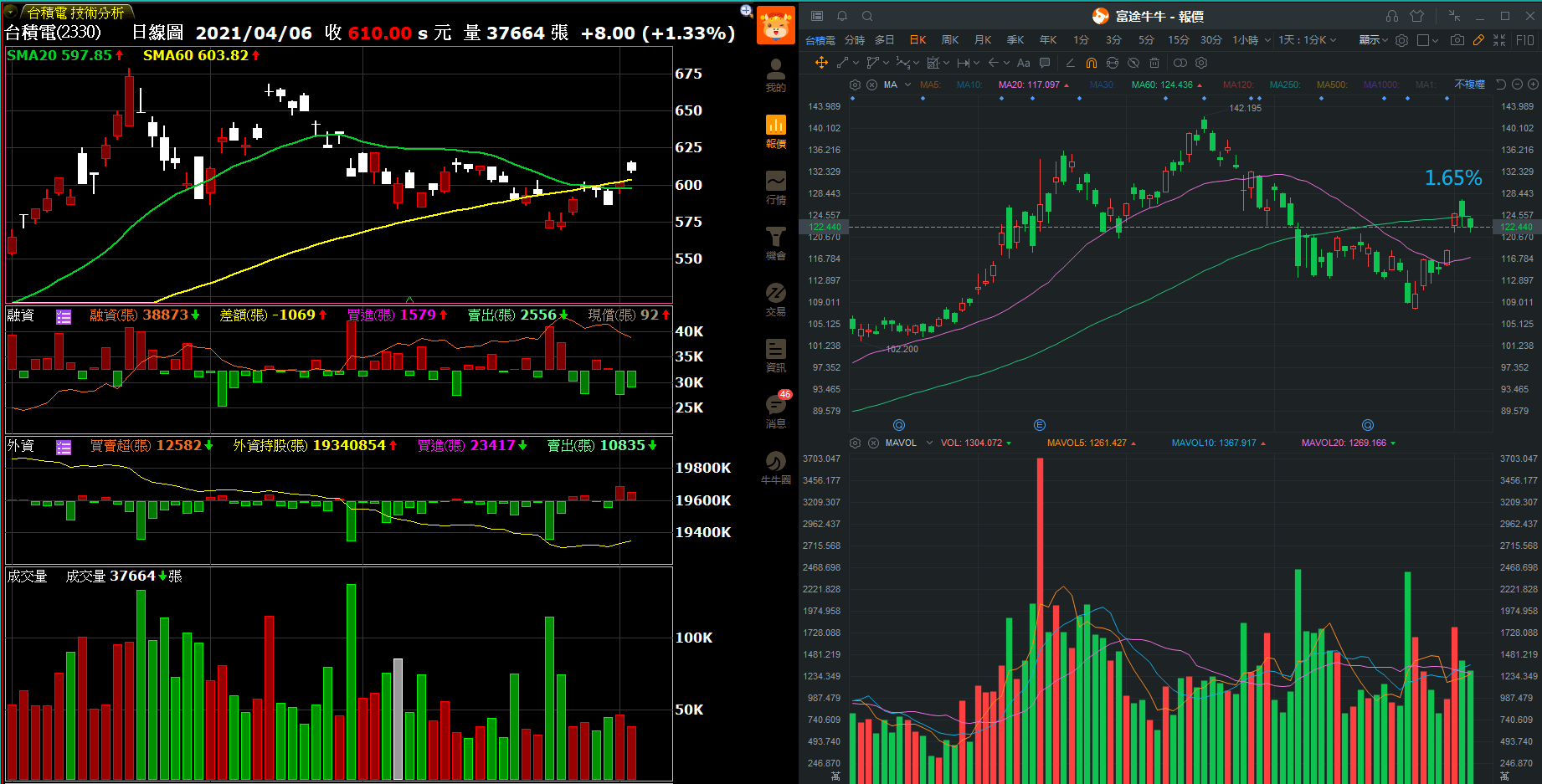The height and width of the screenshot is (784, 1542).
Task: Expand the 1小時 interval dropdown arrow
Action: 1267,40
